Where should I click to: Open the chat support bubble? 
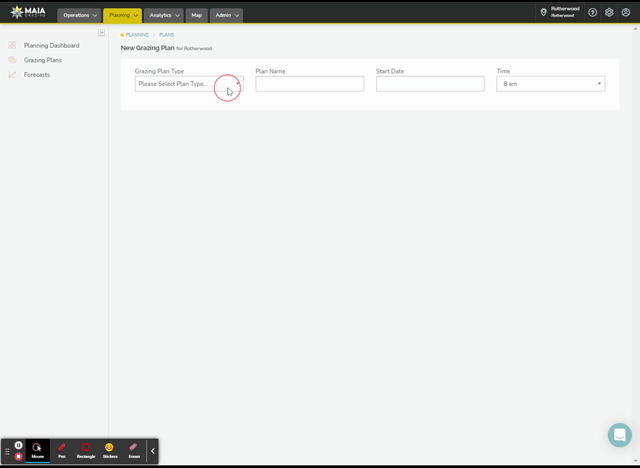620,435
